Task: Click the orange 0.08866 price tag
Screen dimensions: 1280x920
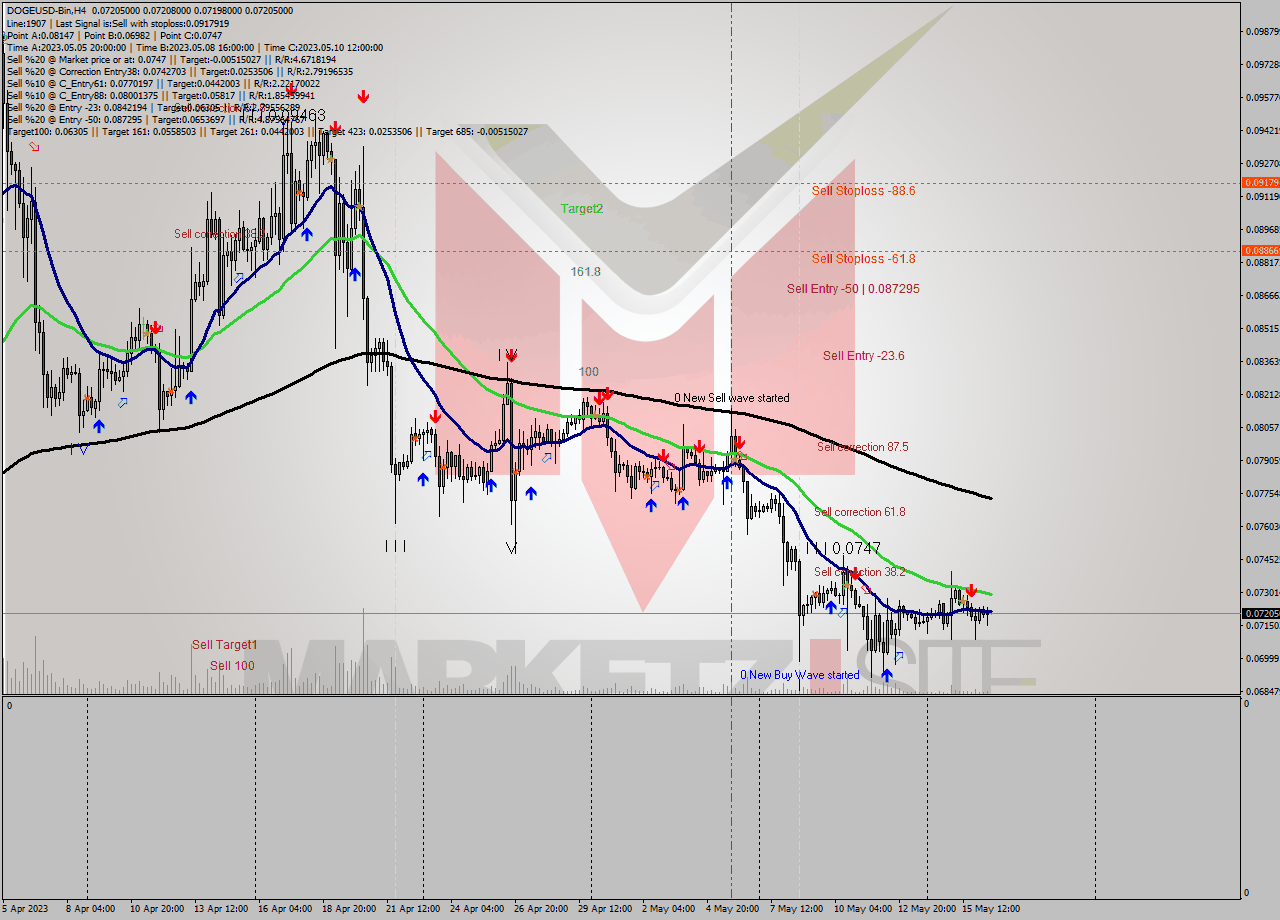Action: [1259, 251]
